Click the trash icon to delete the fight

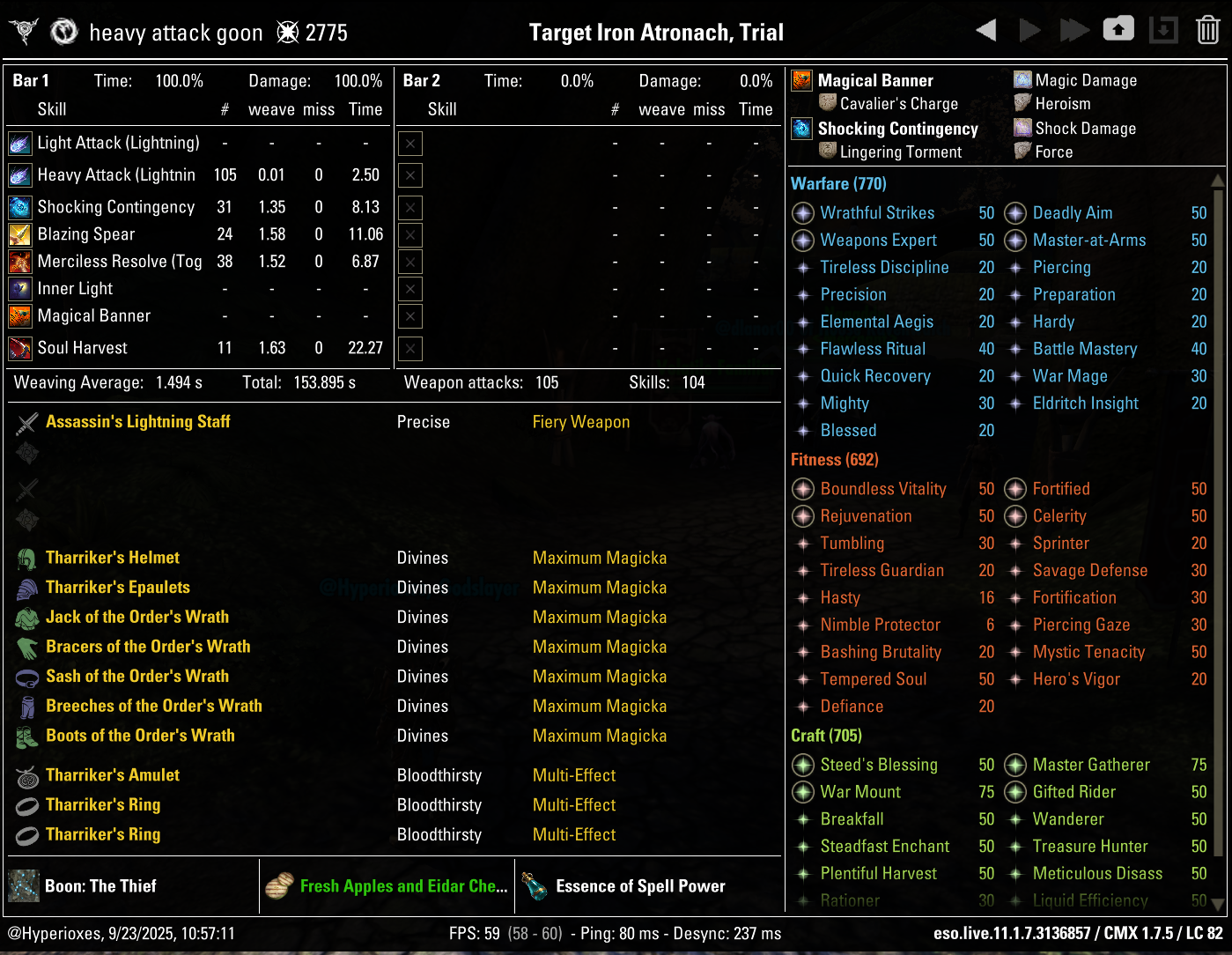point(1207,28)
